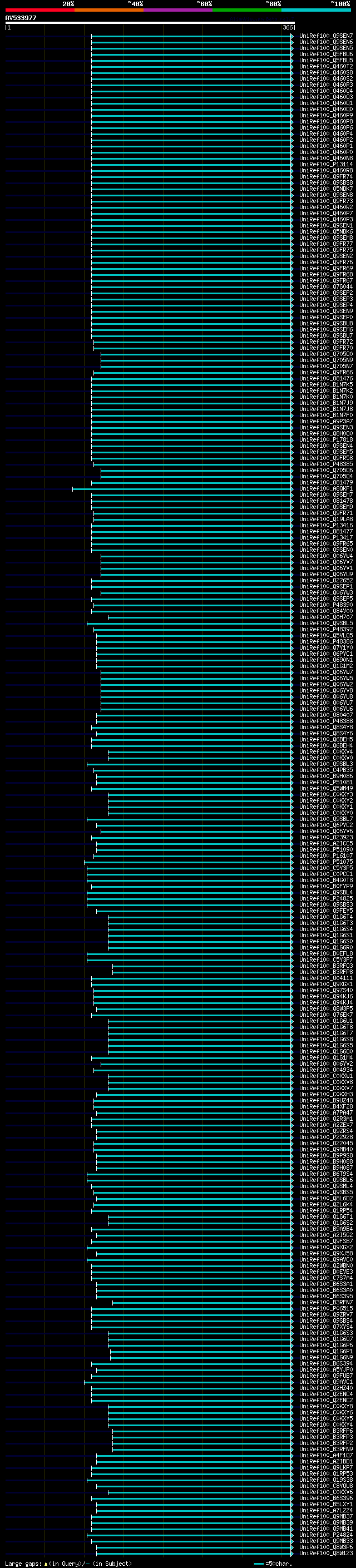This screenshot has width=356, height=1568.
Task: Click the cyan ~100% identity legend bar
Action: 317,10
